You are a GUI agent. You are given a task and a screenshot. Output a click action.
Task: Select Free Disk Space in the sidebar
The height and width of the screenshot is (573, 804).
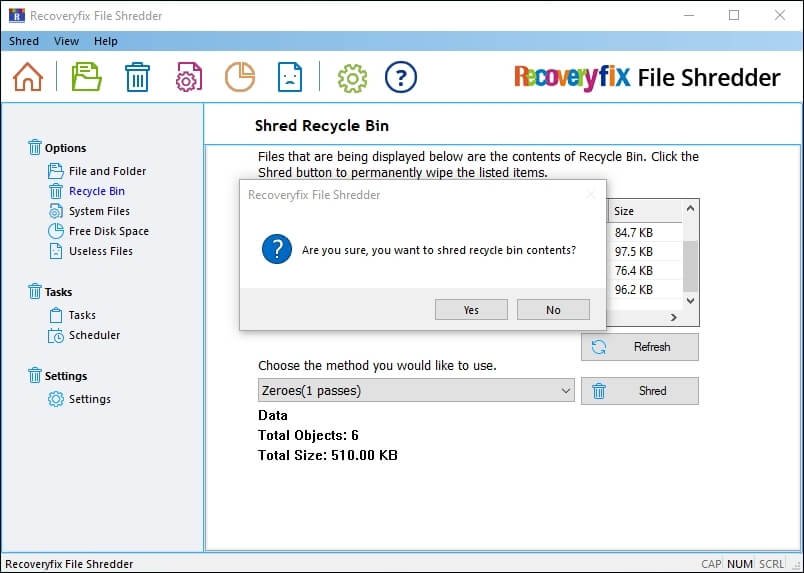(108, 231)
